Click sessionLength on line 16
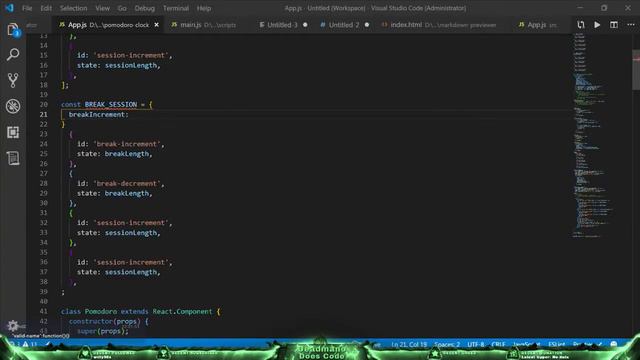This screenshot has width=640, height=360. pos(131,65)
